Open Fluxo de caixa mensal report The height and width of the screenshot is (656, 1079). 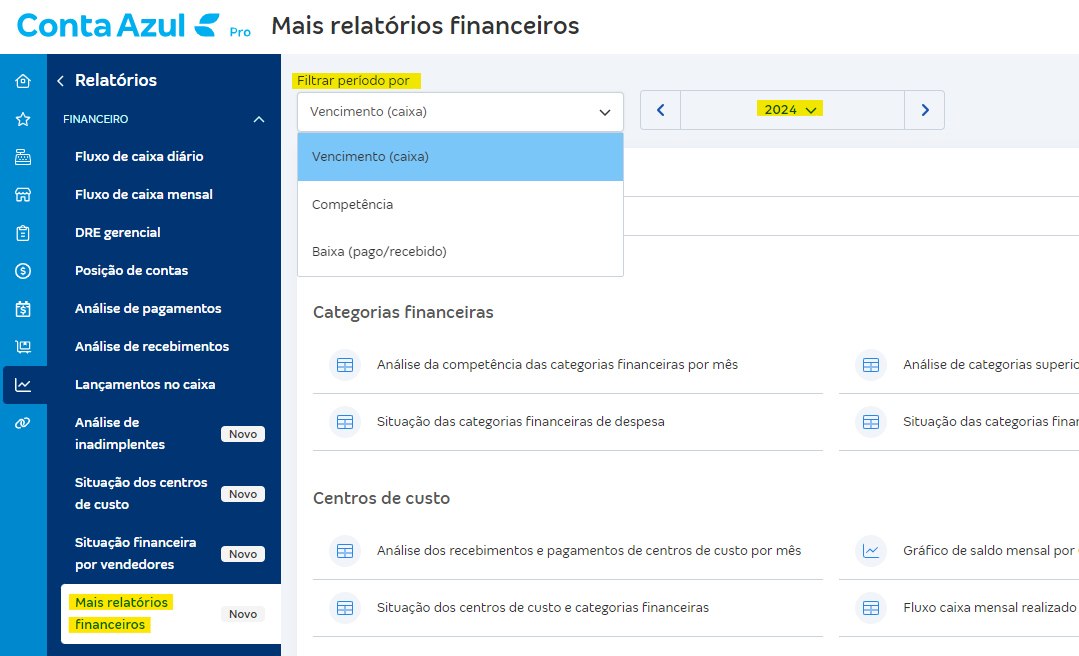[x=144, y=194]
